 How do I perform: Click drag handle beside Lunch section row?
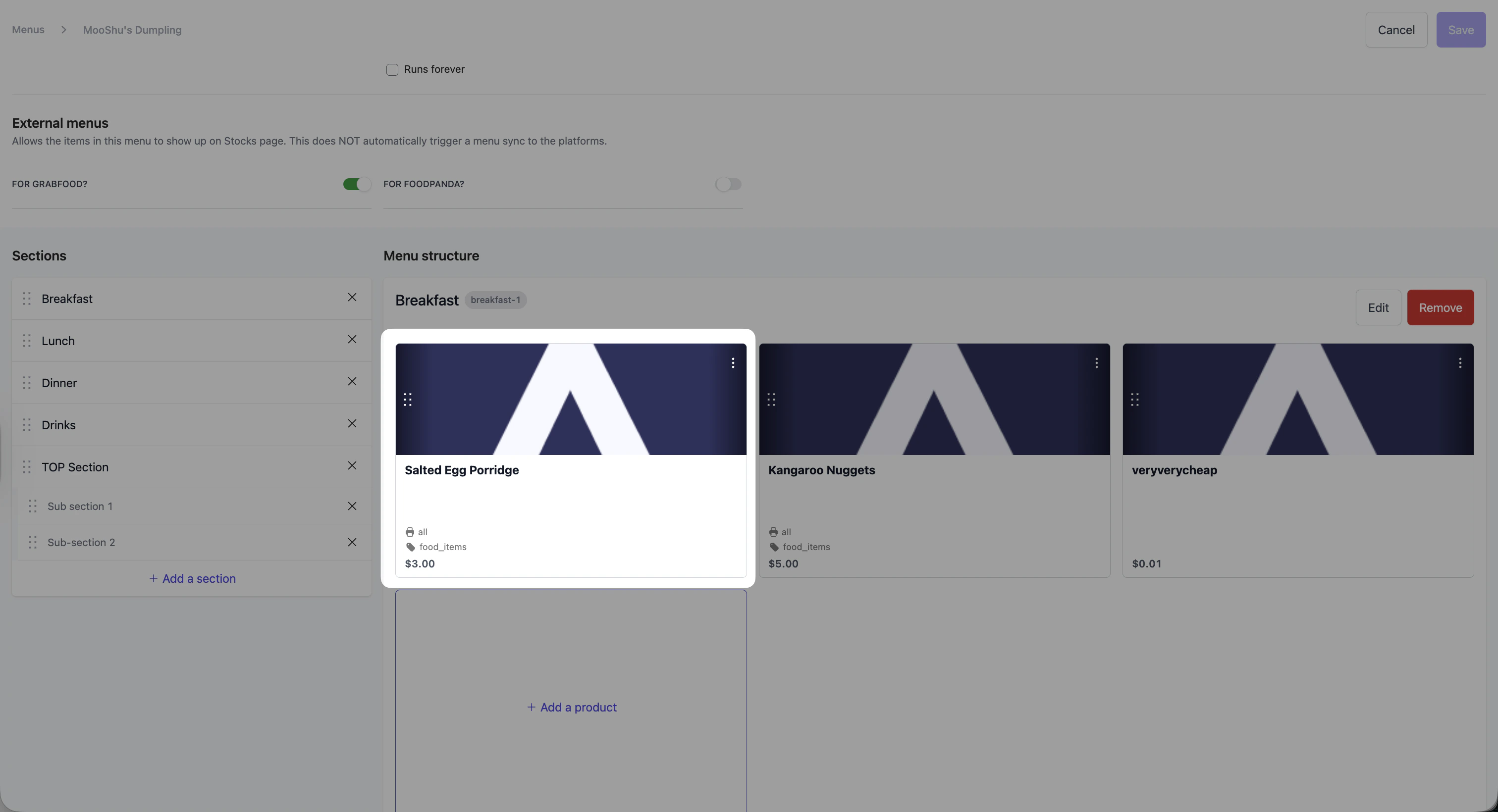pos(27,341)
